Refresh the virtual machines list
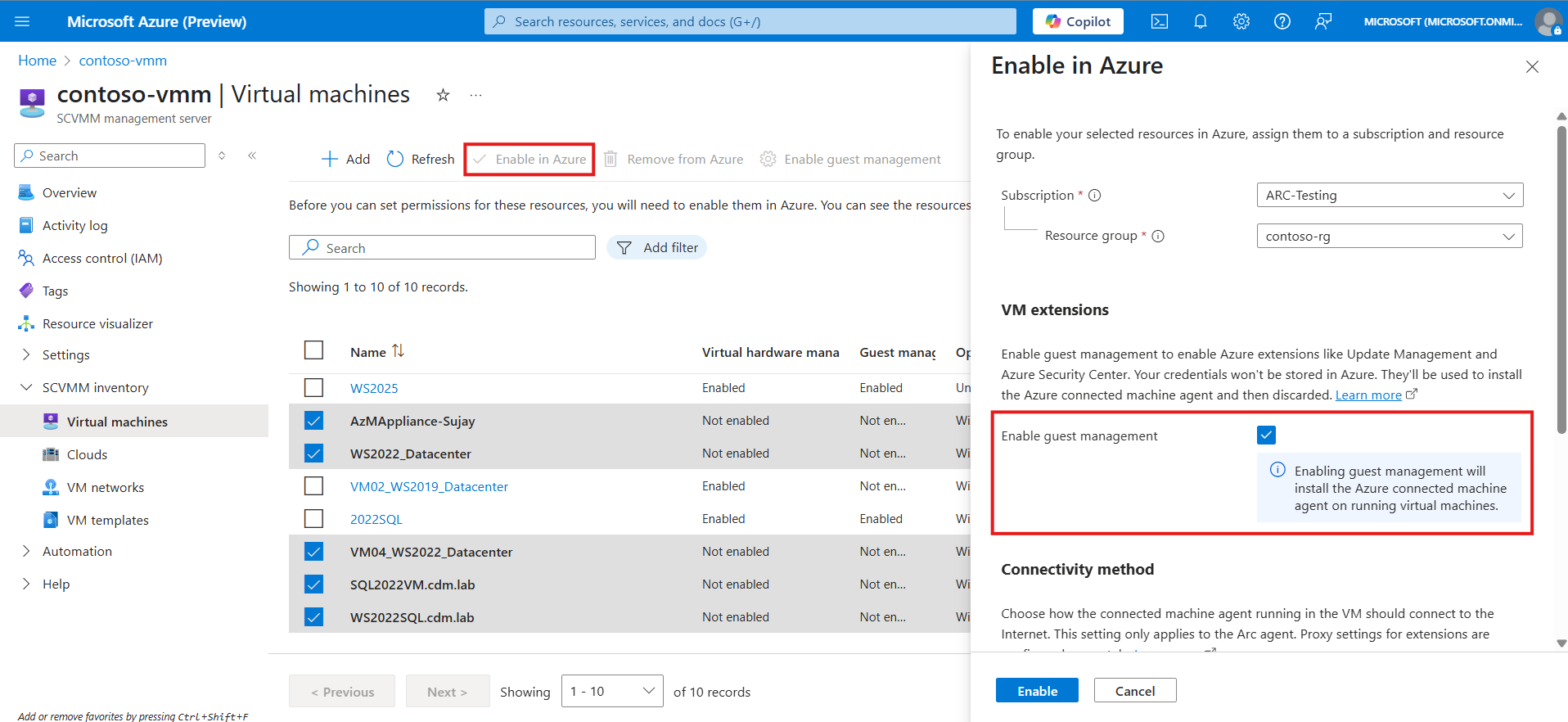Viewport: 1568px width, 722px height. [x=421, y=159]
